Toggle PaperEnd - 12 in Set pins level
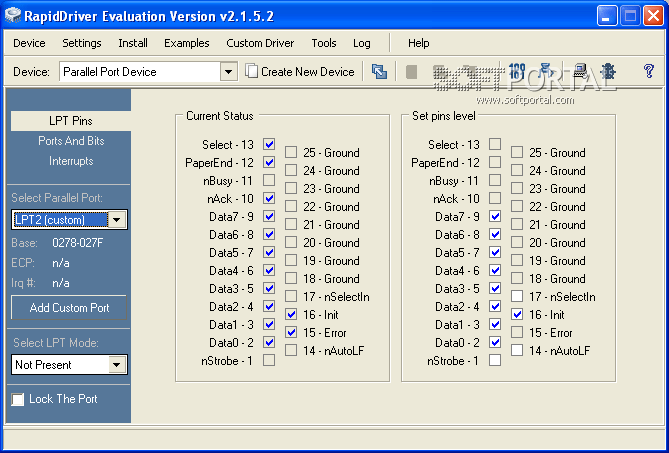Viewport: 669px width, 453px height. click(495, 162)
